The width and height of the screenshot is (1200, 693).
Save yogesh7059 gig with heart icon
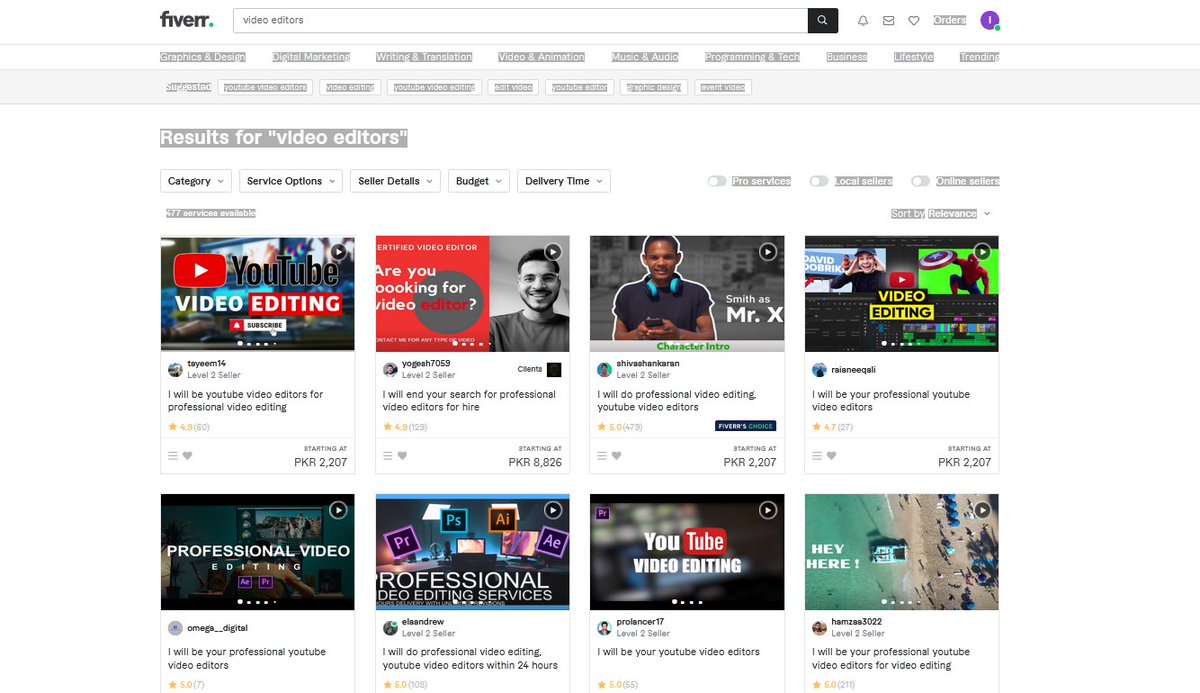click(x=402, y=456)
